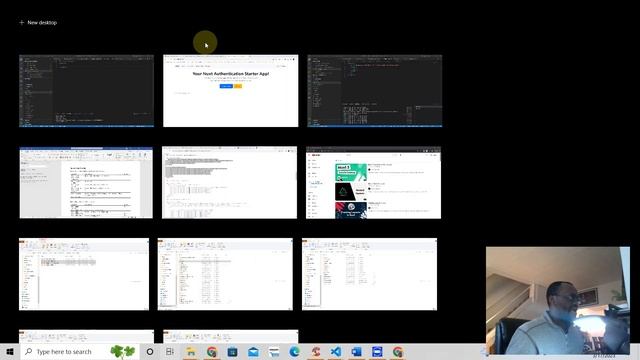The image size is (640, 360).
Task: Click the blue button in Nuxt app thumbnail
Action: coord(226,86)
